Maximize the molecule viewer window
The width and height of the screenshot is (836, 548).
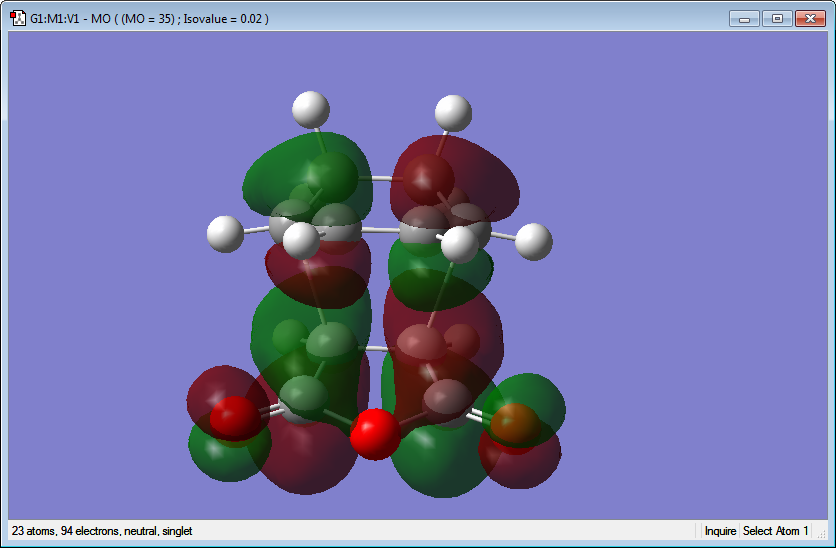coord(777,19)
